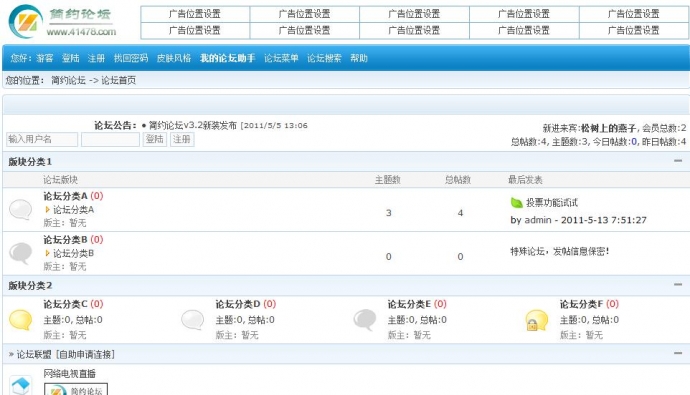Click the 最后发表 column header
This screenshot has height=395, width=690.
(x=525, y=180)
